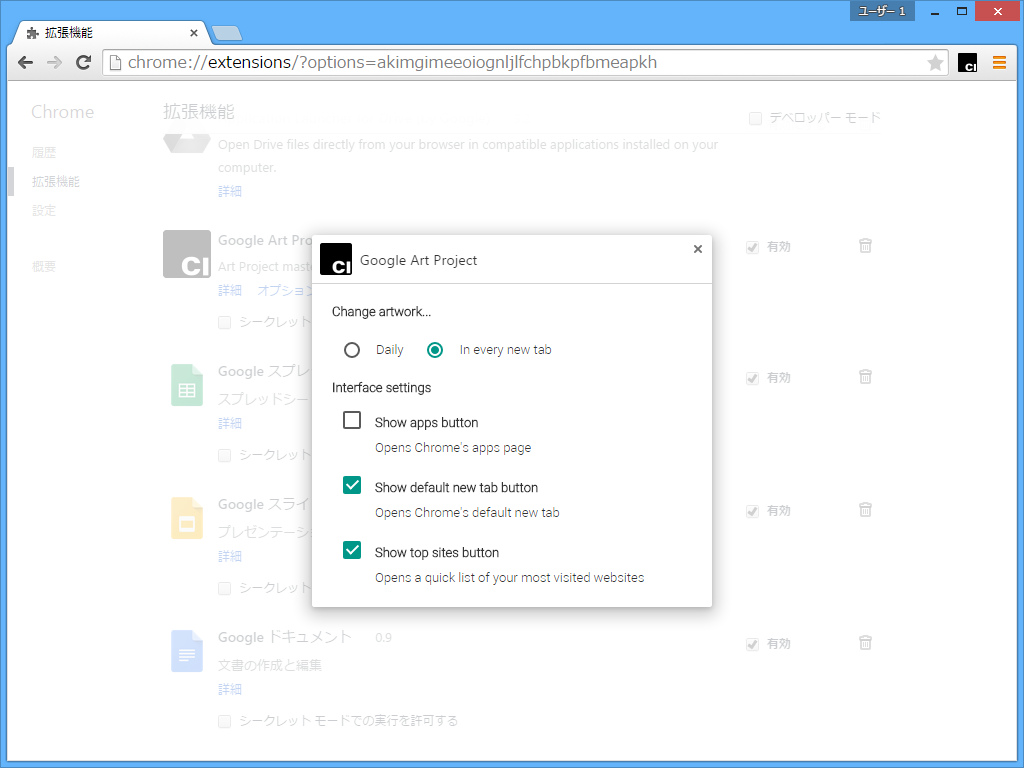This screenshot has height=768, width=1024.
Task: Go back with the browser back arrow
Action: (x=25, y=63)
